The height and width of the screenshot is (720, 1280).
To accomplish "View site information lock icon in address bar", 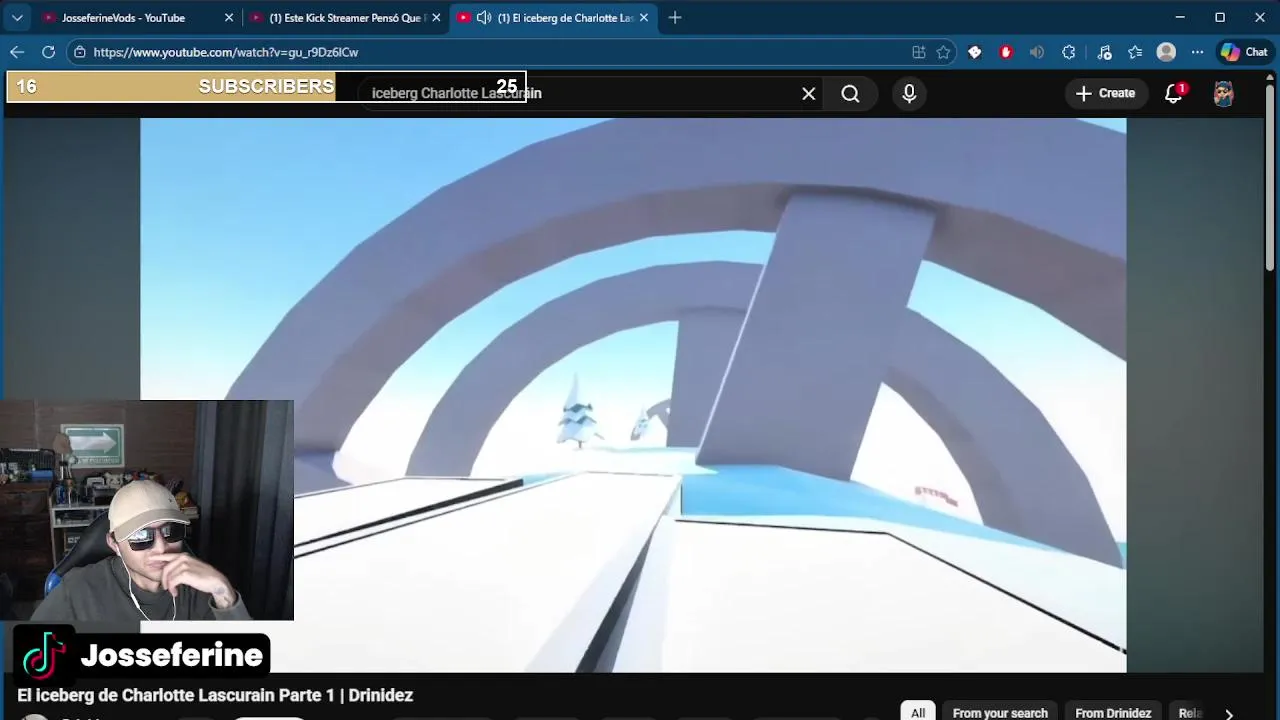I will tap(80, 52).
